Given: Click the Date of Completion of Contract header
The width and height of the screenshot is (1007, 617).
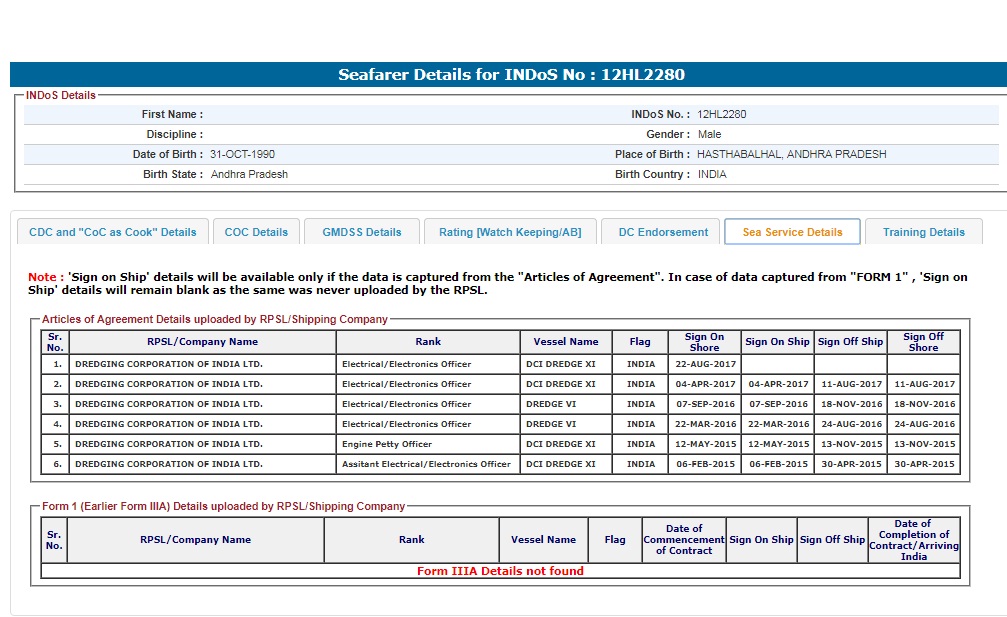Looking at the screenshot, I should (913, 540).
